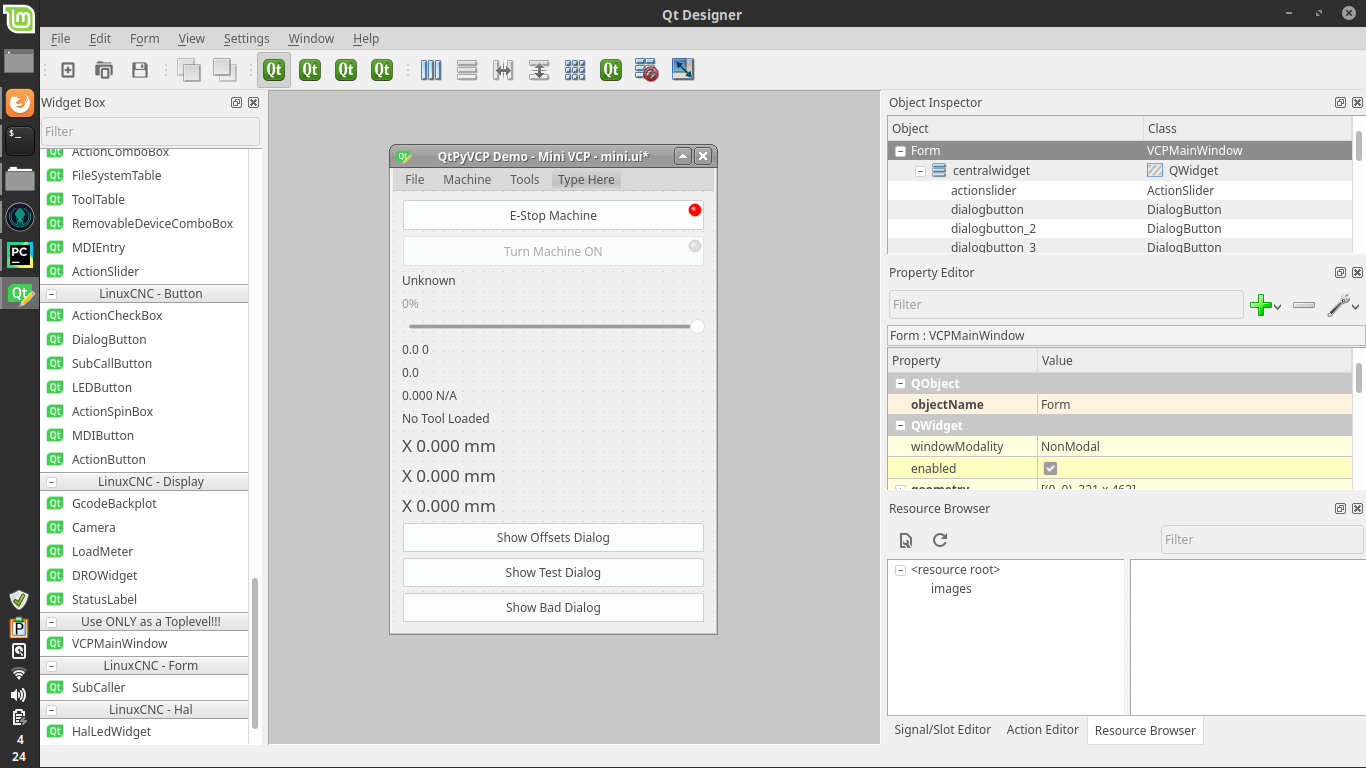
Task: Switch to Action Editor tab
Action: coord(1042,730)
